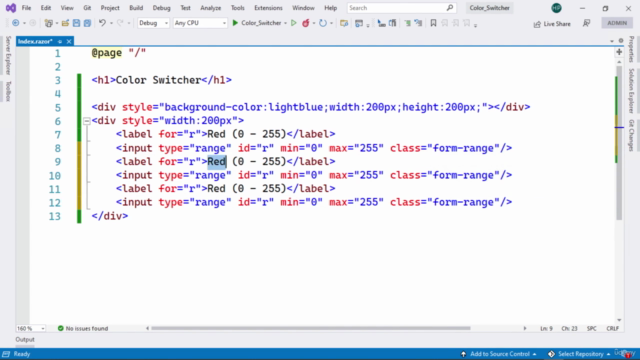Start Without Debugging outline play icon
The height and width of the screenshot is (360, 640).
click(x=293, y=23)
